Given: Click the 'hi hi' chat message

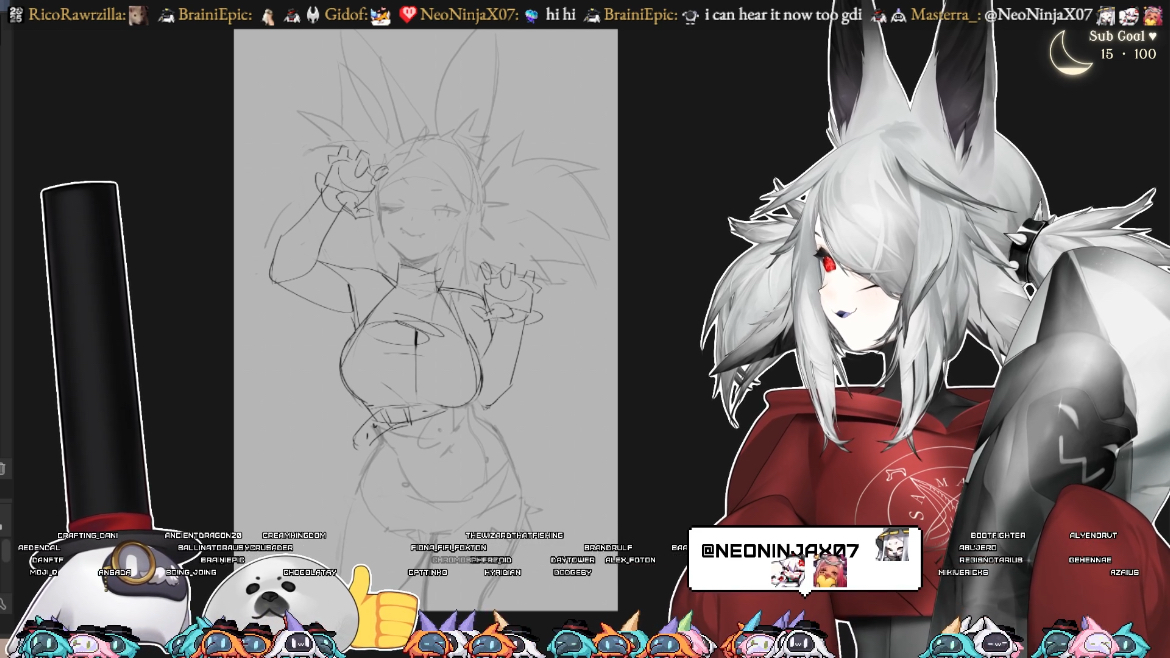Looking at the screenshot, I should click(x=560, y=15).
